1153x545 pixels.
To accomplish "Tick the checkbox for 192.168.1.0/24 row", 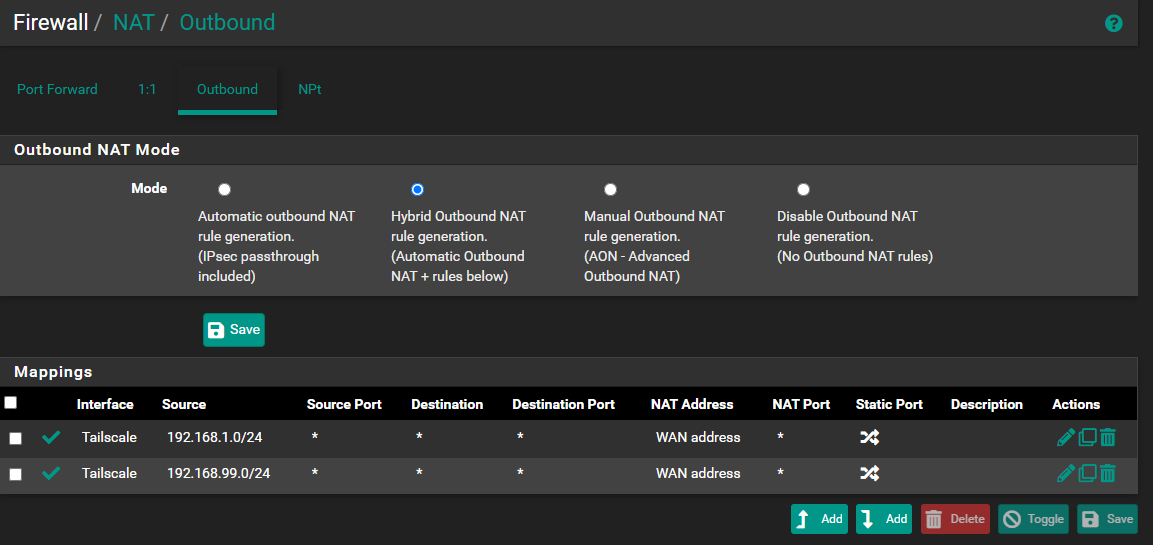I will pyautogui.click(x=15, y=438).
